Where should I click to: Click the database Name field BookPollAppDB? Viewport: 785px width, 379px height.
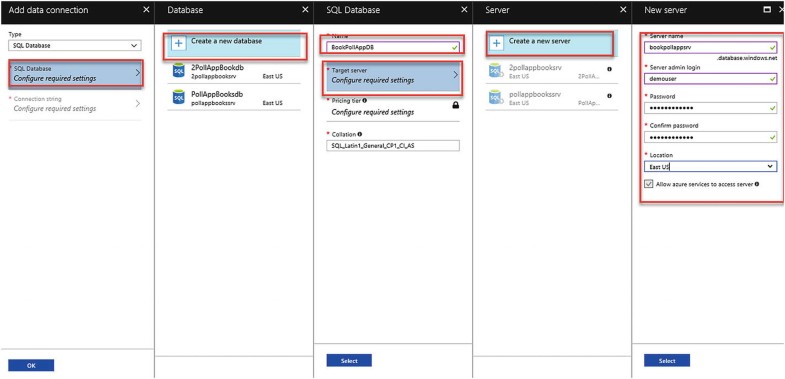(x=392, y=47)
